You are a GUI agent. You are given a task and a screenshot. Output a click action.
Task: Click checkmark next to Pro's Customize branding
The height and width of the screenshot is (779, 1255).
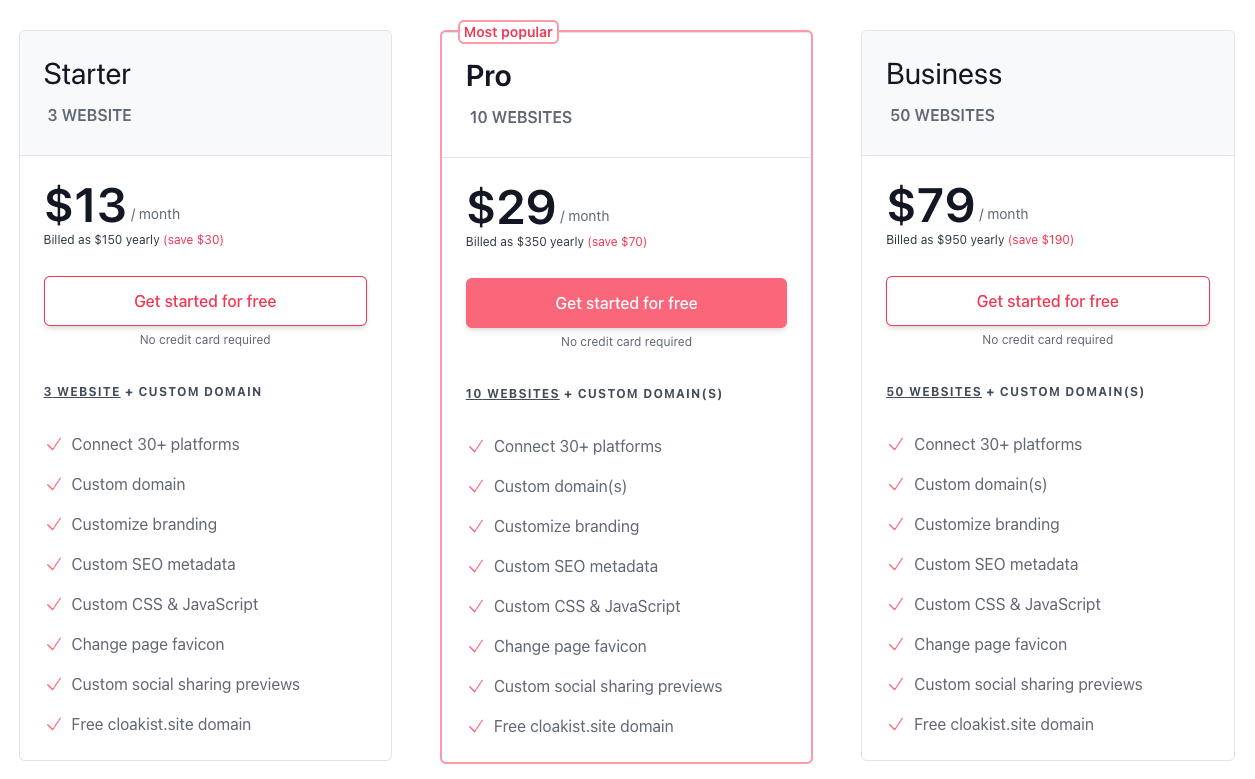(x=476, y=527)
